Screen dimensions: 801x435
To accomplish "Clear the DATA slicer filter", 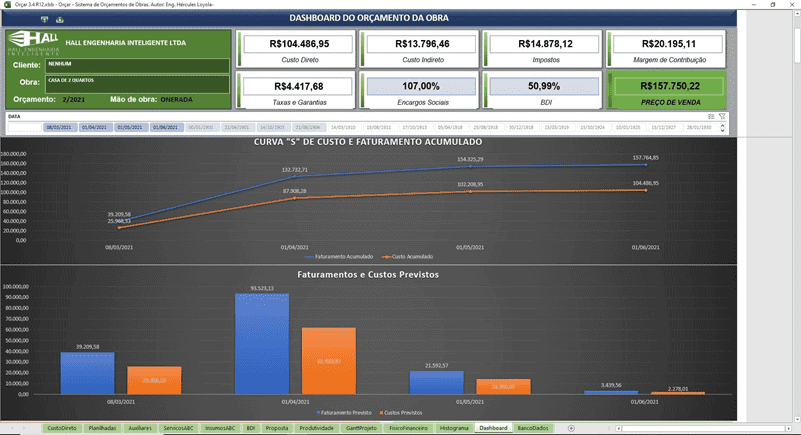I will pos(722,117).
